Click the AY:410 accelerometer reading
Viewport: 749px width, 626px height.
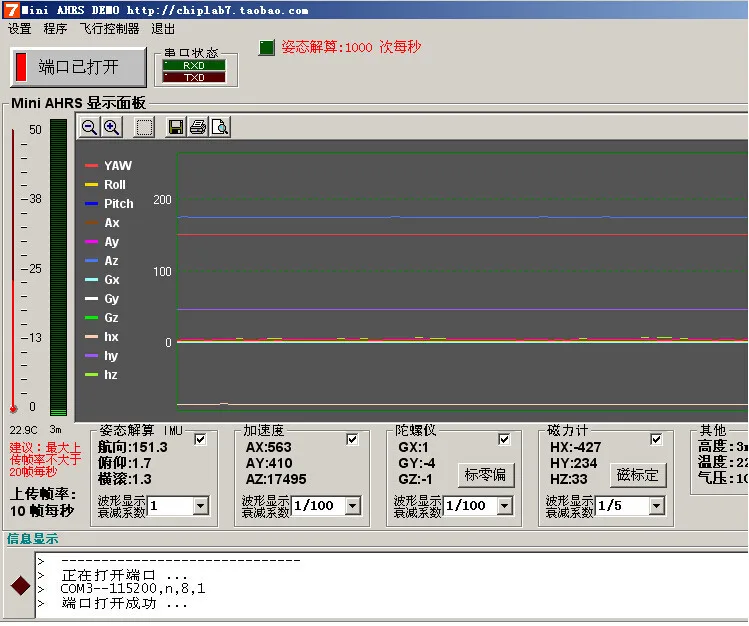(x=269, y=463)
